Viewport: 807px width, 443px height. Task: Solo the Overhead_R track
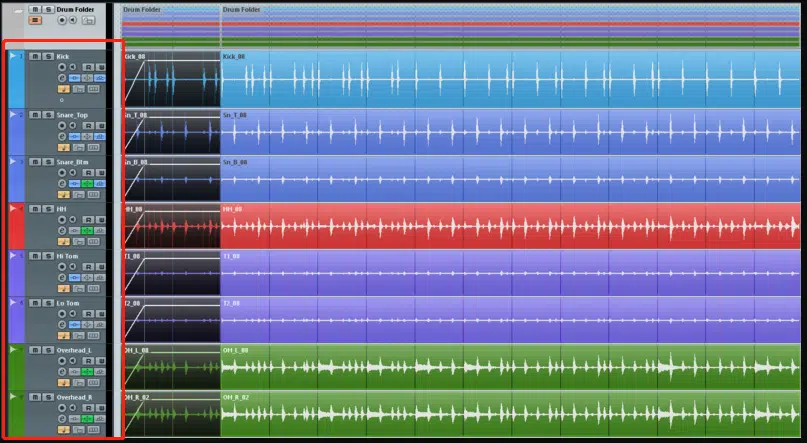pos(48,397)
